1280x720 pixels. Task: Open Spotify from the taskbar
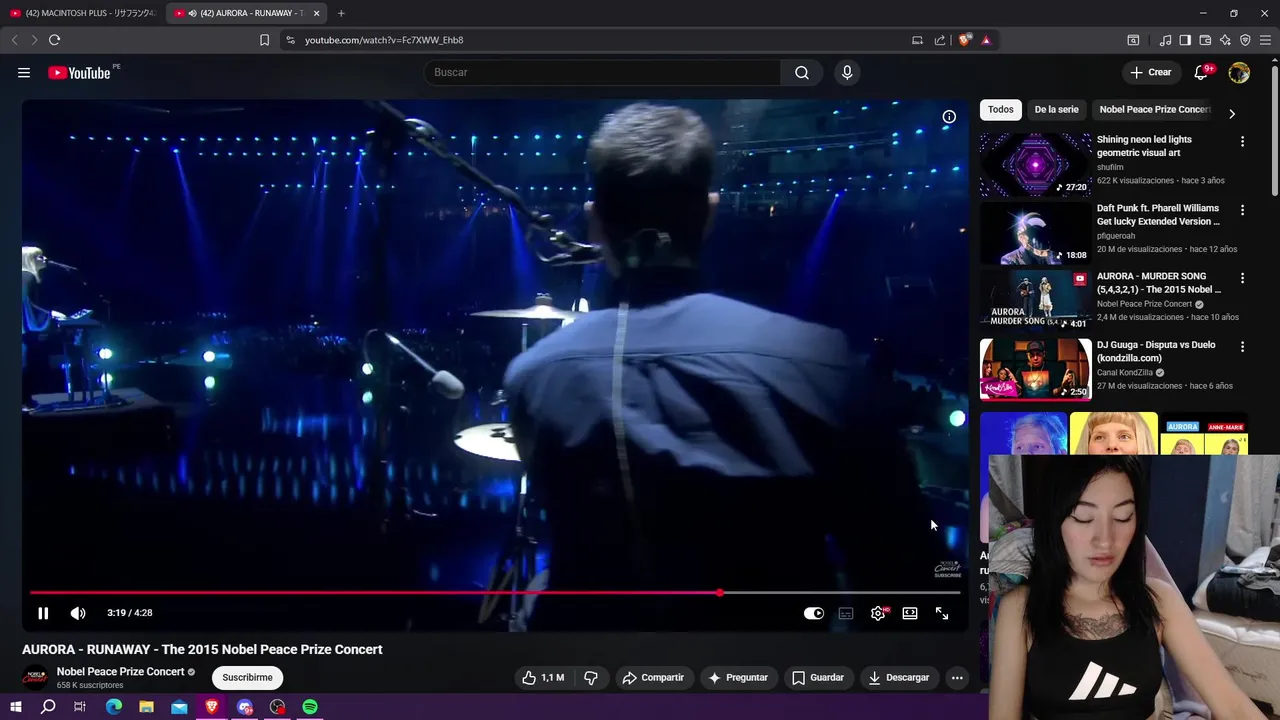click(x=310, y=707)
